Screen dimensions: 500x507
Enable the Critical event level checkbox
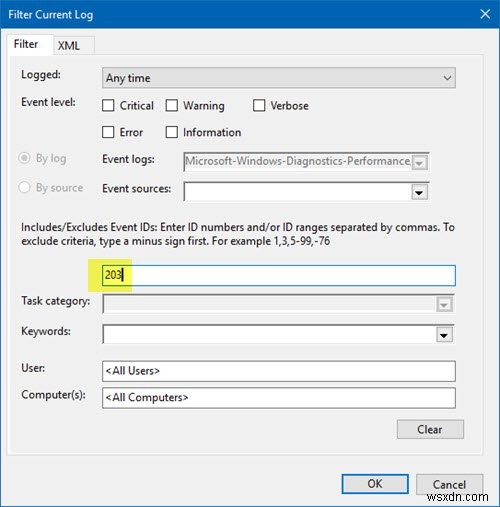point(108,106)
